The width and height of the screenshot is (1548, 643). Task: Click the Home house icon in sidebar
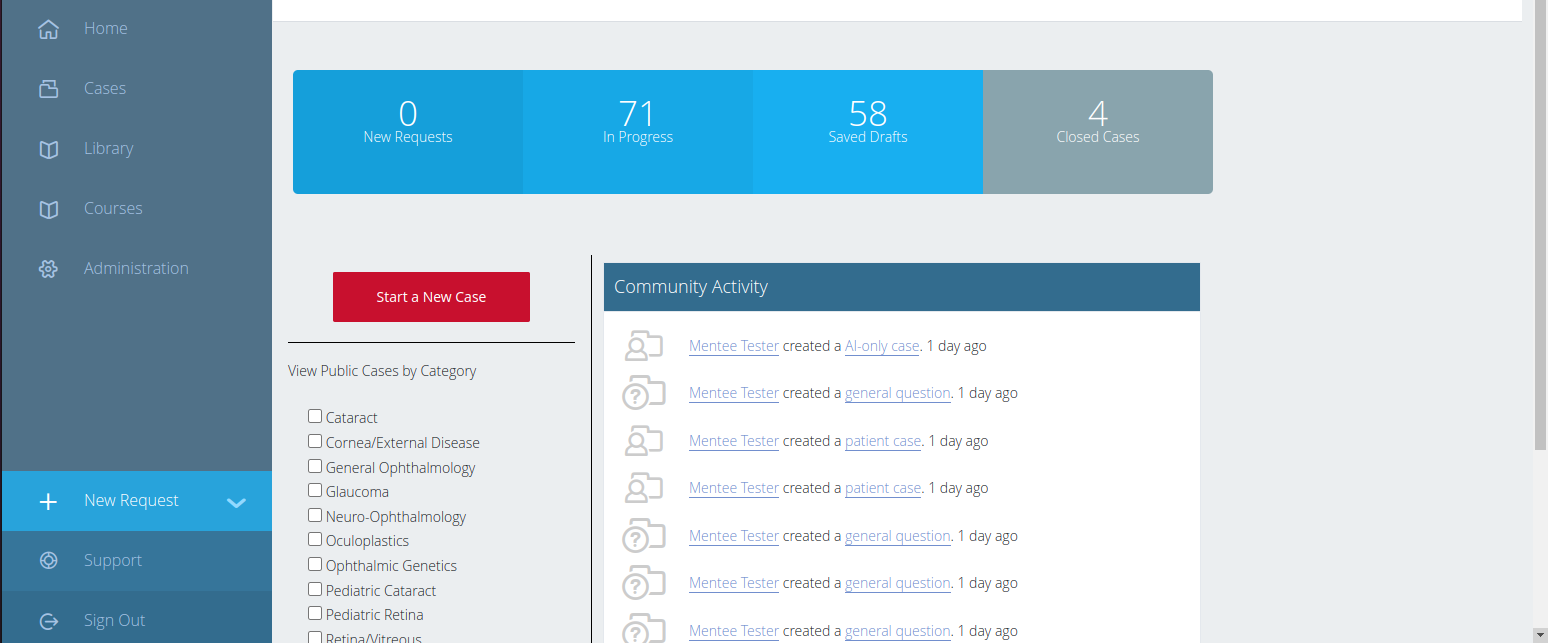pyautogui.click(x=48, y=29)
